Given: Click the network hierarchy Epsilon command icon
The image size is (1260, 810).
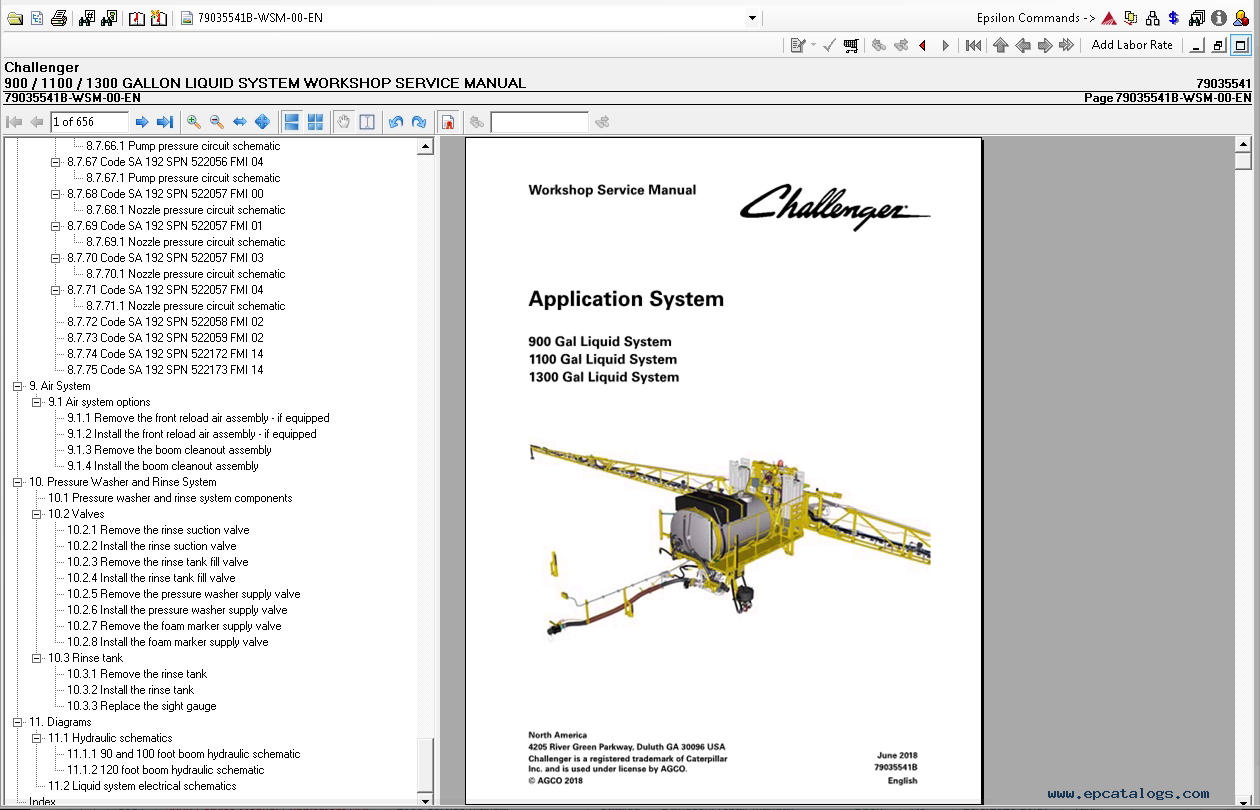Looking at the screenshot, I should [x=1153, y=18].
